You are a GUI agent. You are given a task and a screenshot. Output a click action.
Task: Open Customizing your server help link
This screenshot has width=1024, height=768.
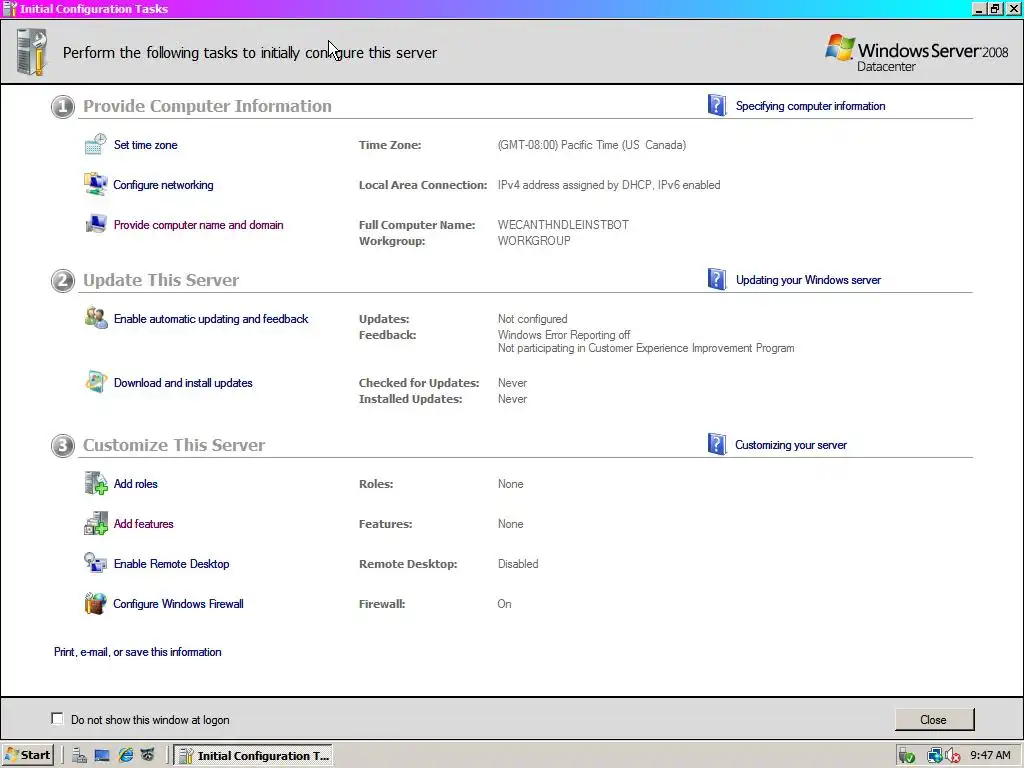point(791,445)
